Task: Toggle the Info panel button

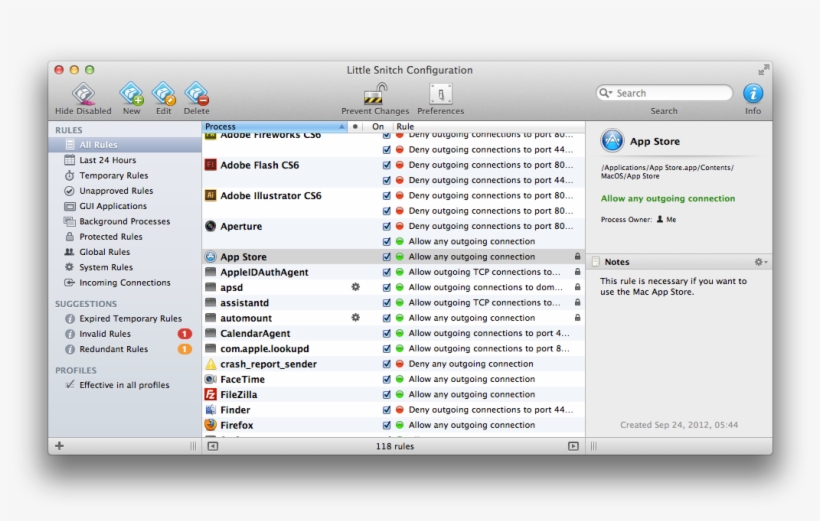Action: [752, 93]
